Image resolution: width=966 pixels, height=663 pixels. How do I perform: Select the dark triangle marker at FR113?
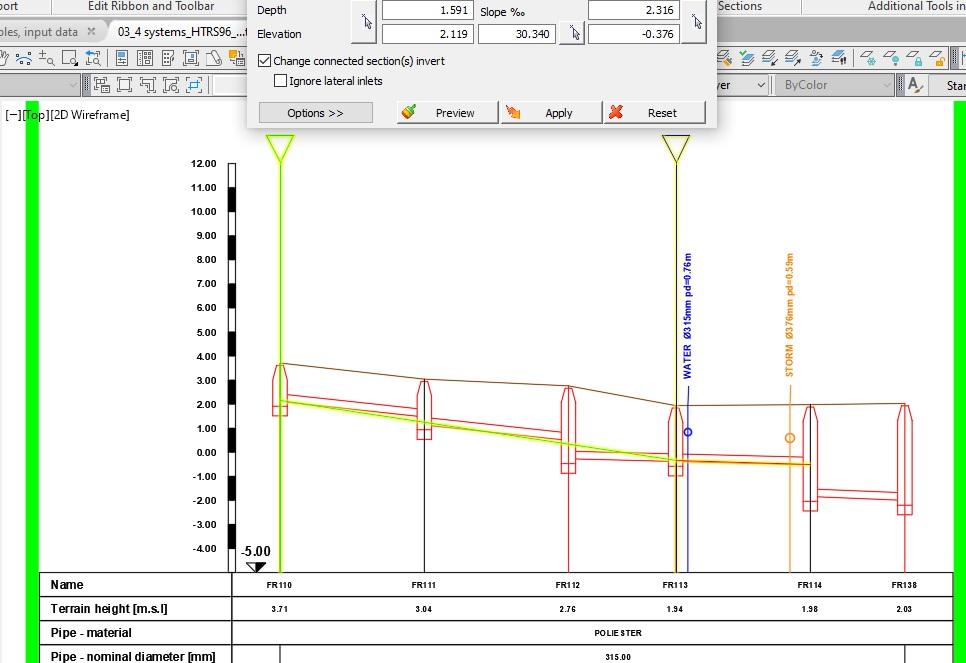coord(676,148)
